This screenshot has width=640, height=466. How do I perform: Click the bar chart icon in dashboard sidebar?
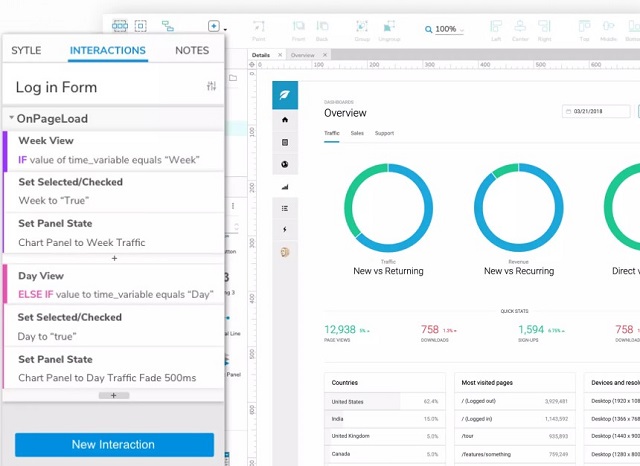pos(285,186)
